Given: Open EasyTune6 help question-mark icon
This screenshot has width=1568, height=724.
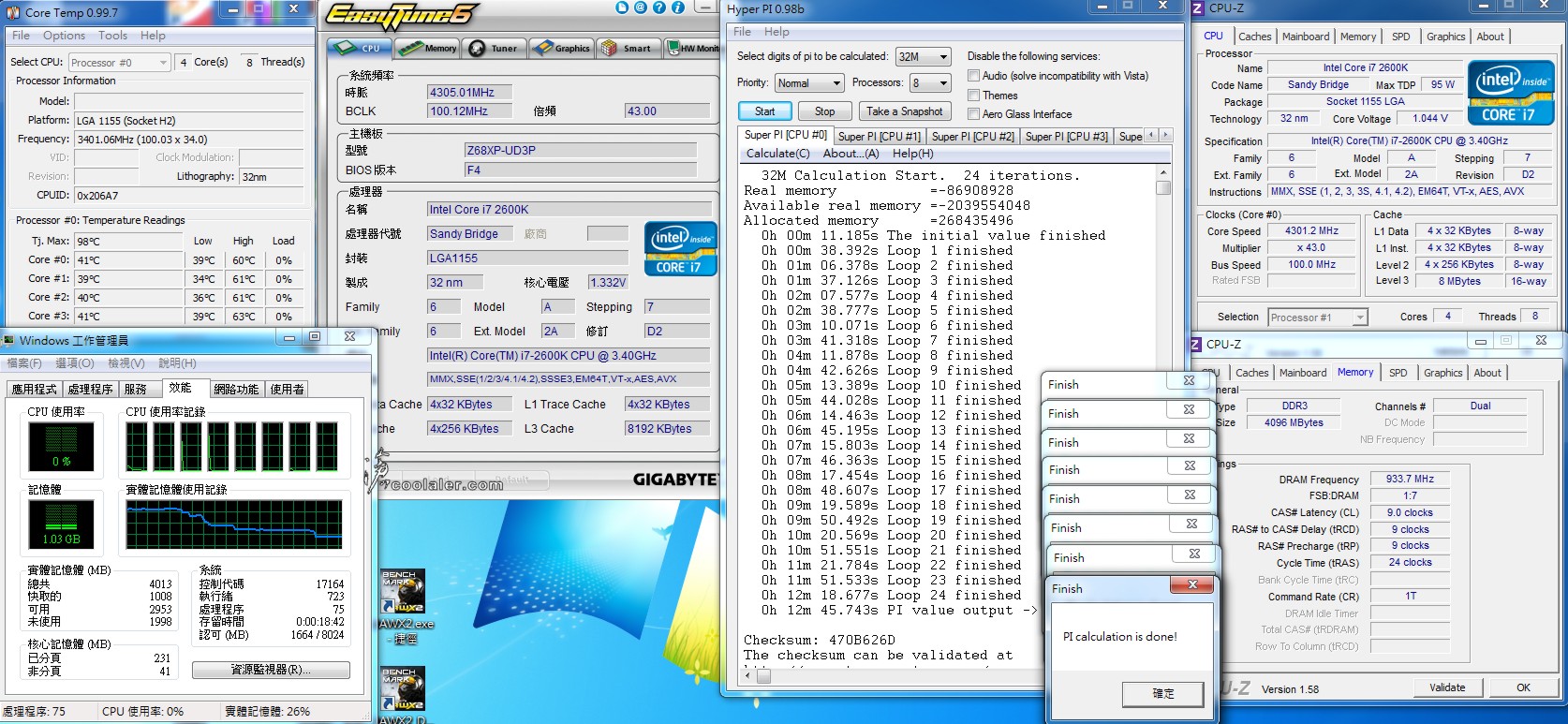Looking at the screenshot, I should 658,7.
